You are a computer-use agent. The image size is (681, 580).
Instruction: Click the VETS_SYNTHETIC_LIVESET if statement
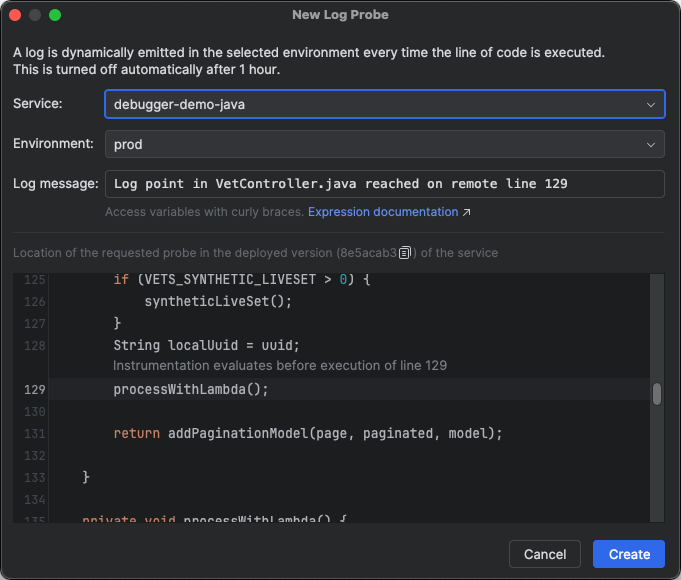pyautogui.click(x=241, y=280)
